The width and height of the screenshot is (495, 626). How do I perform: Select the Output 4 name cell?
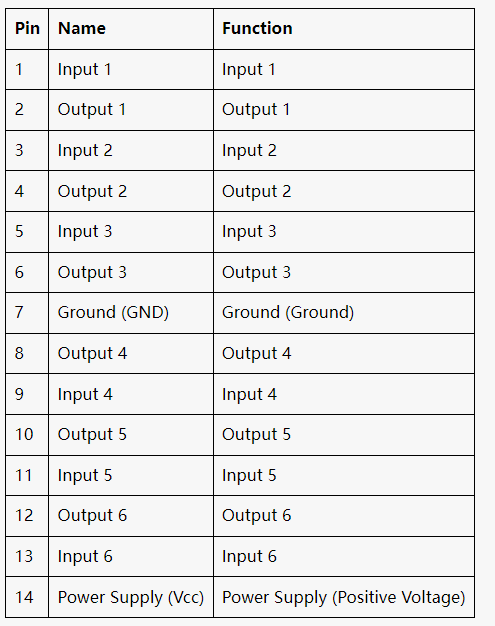[131, 354]
